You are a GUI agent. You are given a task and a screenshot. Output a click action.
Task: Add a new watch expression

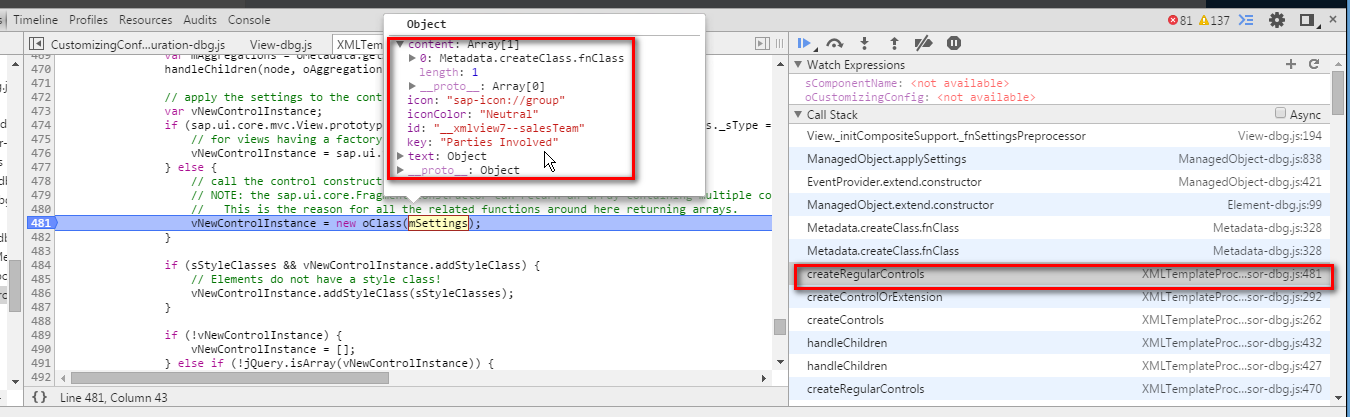point(1291,65)
